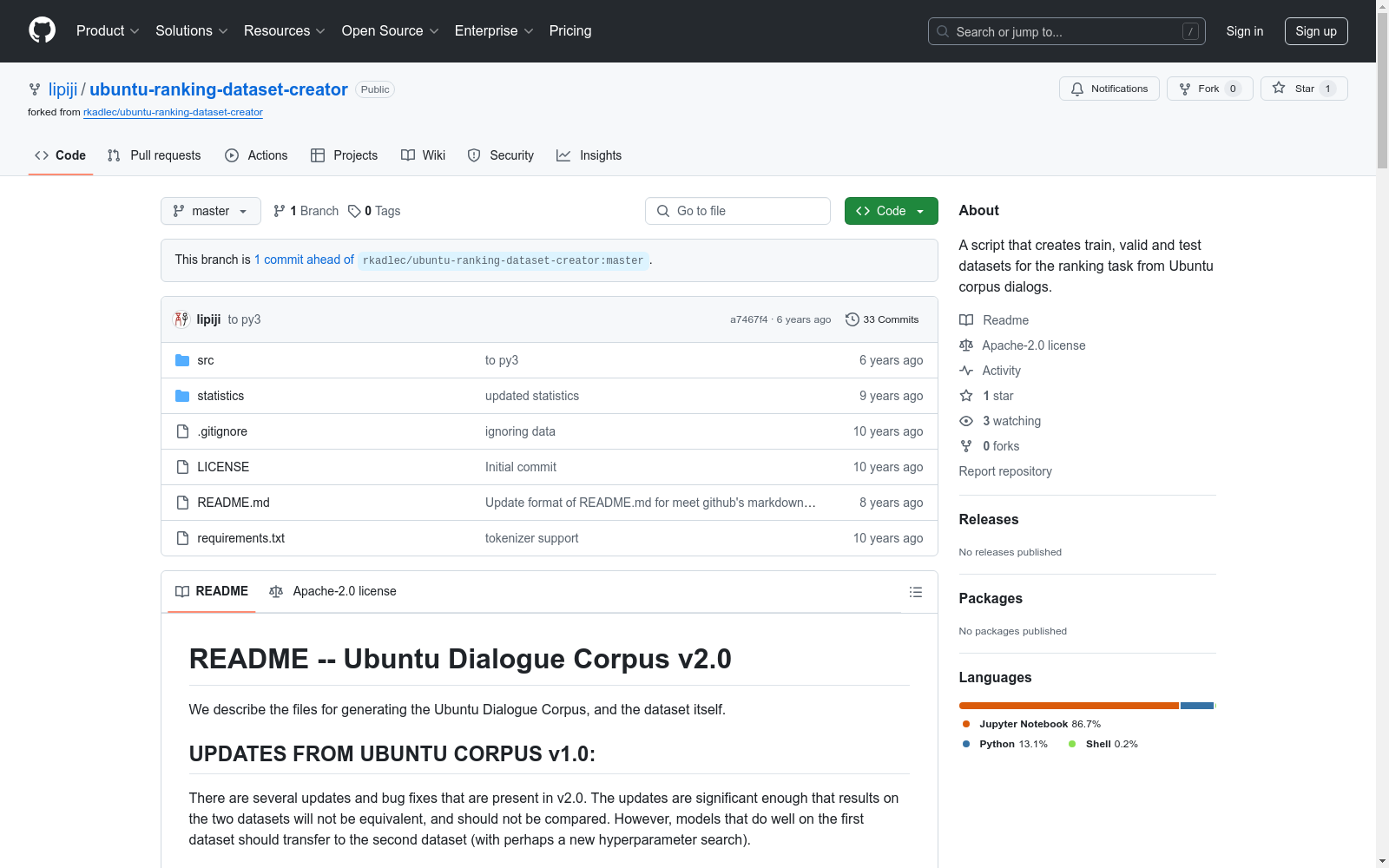Expand the Solutions menu
Viewport: 1389px width, 868px height.
click(x=192, y=31)
